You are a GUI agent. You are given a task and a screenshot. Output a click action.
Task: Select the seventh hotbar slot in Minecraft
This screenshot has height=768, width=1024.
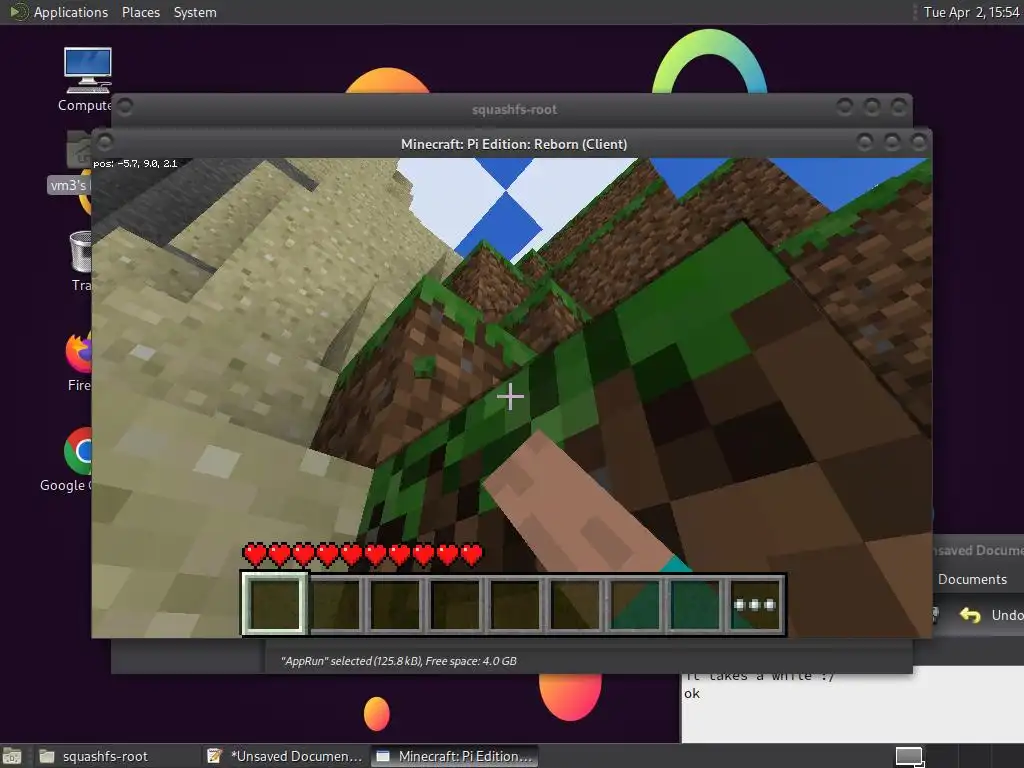635,604
